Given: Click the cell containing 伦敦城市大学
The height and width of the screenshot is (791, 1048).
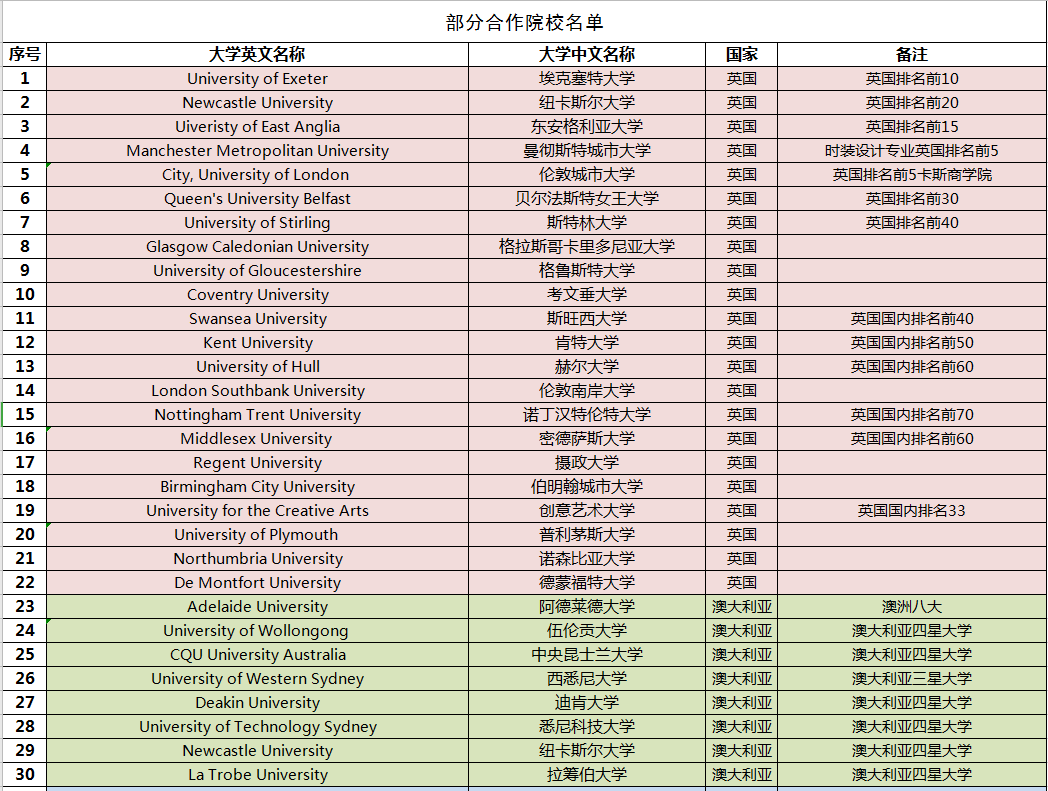Looking at the screenshot, I should point(586,175).
